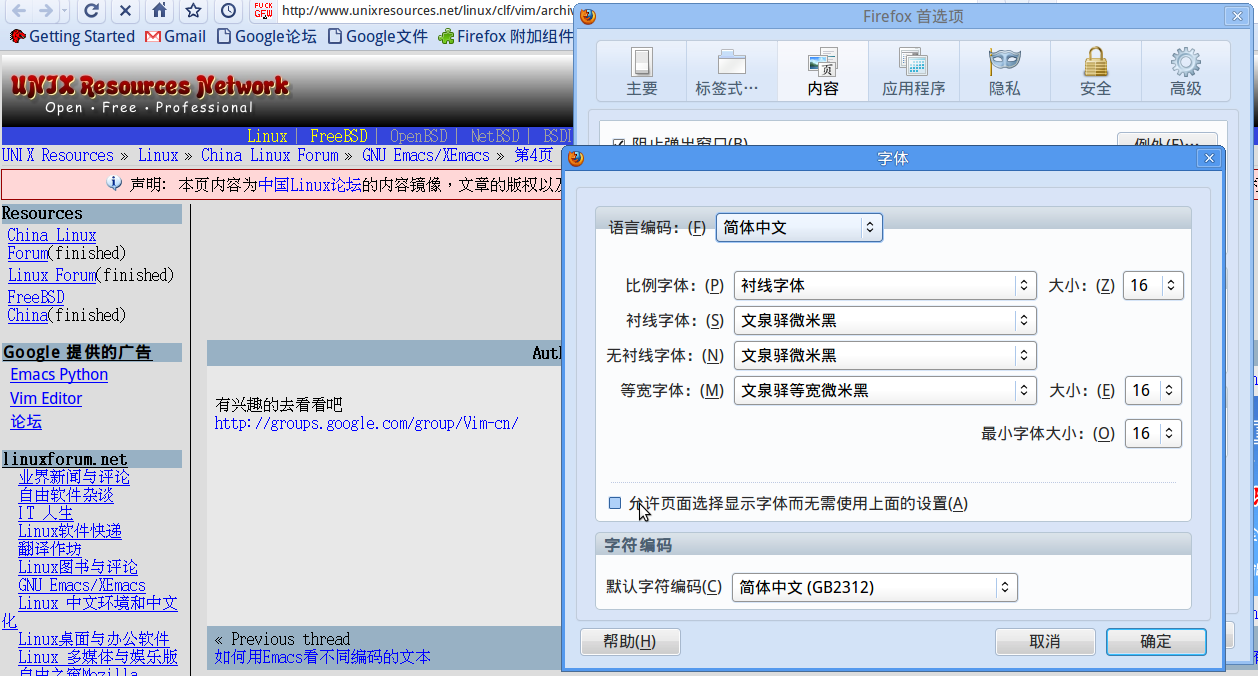Toggle the 阻止弹出窗口 checkbox
Viewport: 1258px width, 676px height.
click(x=618, y=143)
